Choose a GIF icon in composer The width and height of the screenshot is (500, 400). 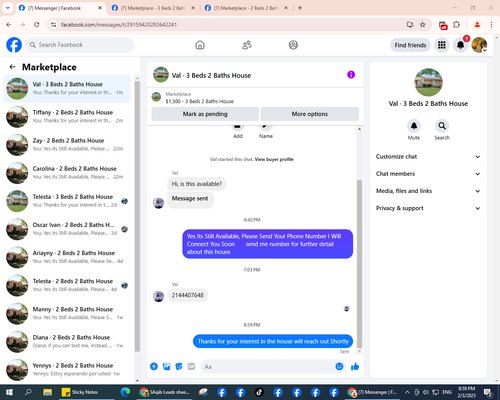[x=191, y=367]
